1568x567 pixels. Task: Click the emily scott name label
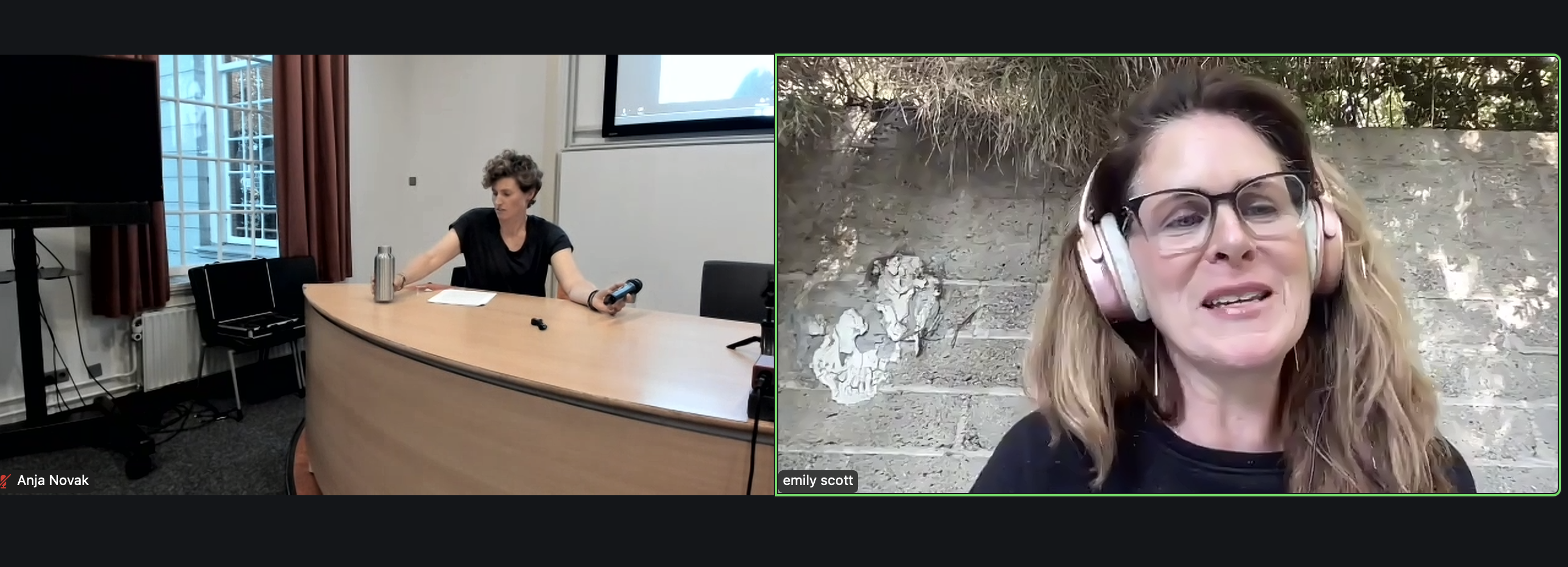818,480
